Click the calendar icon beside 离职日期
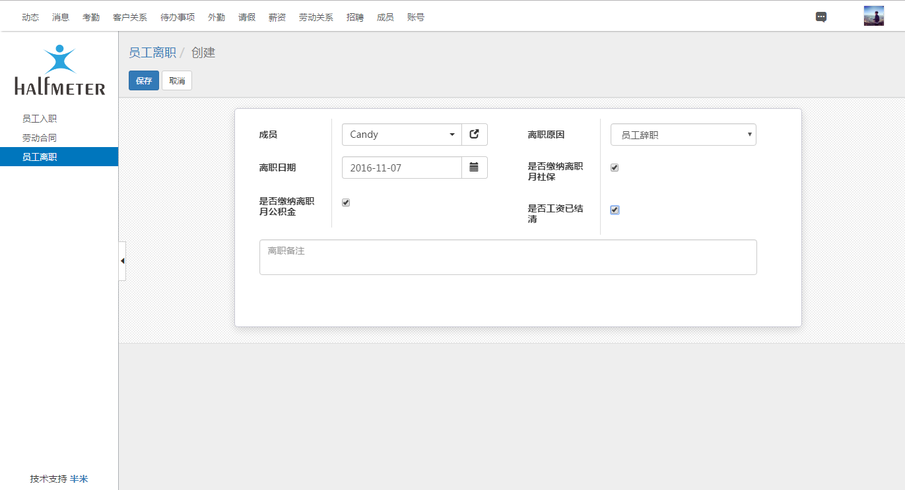Viewport: 905px width, 490px height. 474,167
